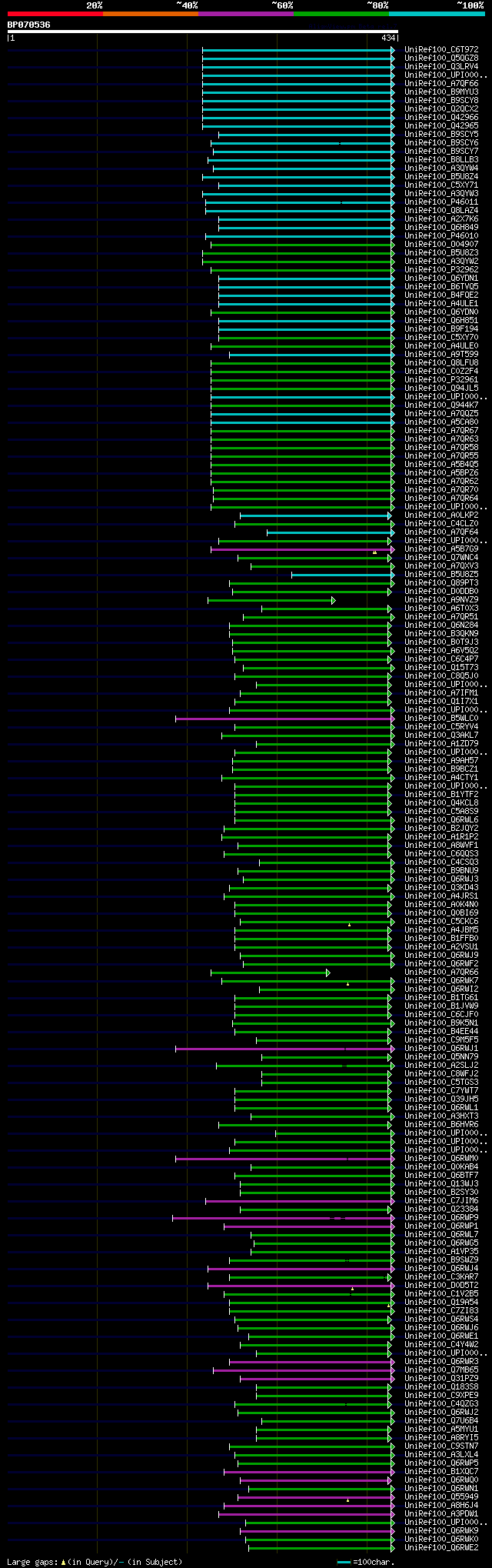Viewport: 492px width, 1568px height.
Task: Select label UniRef100_Q6RWJ1
Action: (x=441, y=1049)
